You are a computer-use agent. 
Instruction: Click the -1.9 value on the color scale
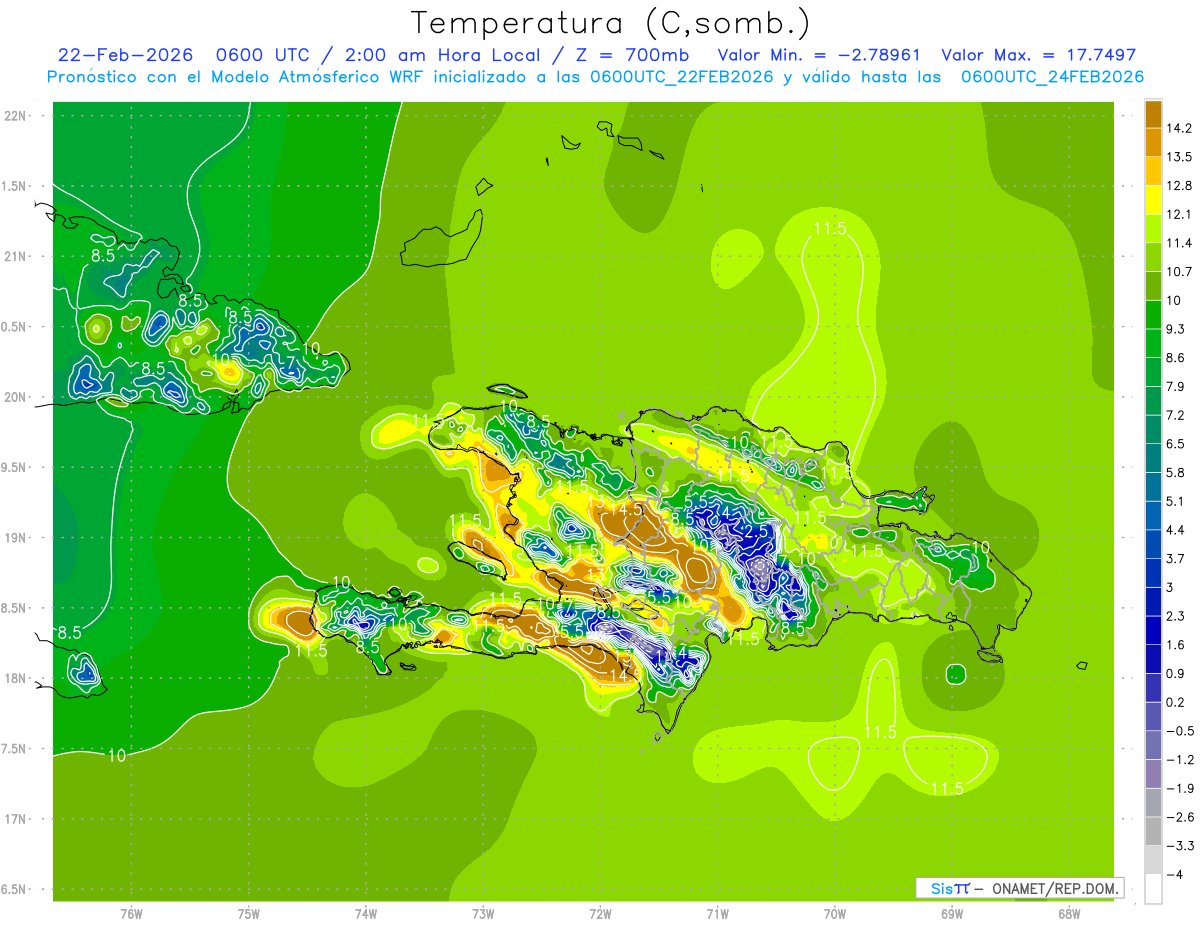[1180, 788]
